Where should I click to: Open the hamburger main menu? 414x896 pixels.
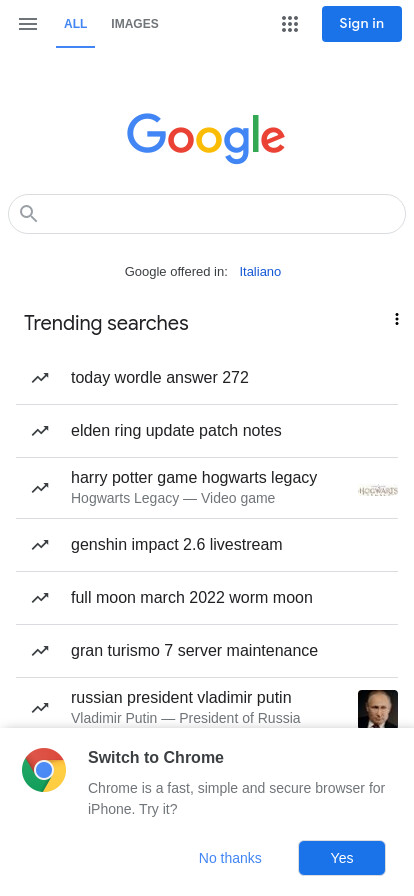click(28, 24)
